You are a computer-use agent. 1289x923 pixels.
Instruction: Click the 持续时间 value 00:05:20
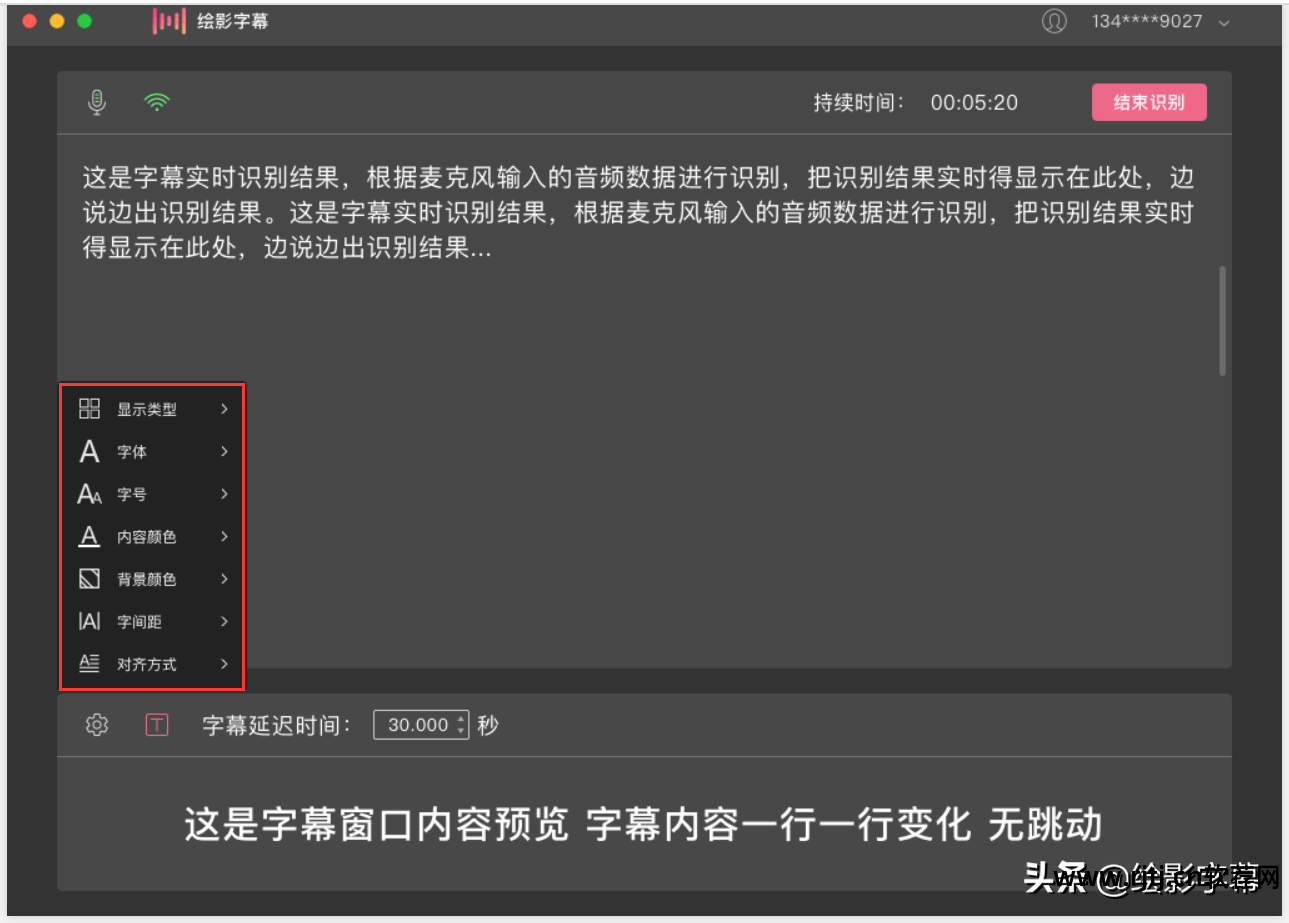click(x=974, y=102)
